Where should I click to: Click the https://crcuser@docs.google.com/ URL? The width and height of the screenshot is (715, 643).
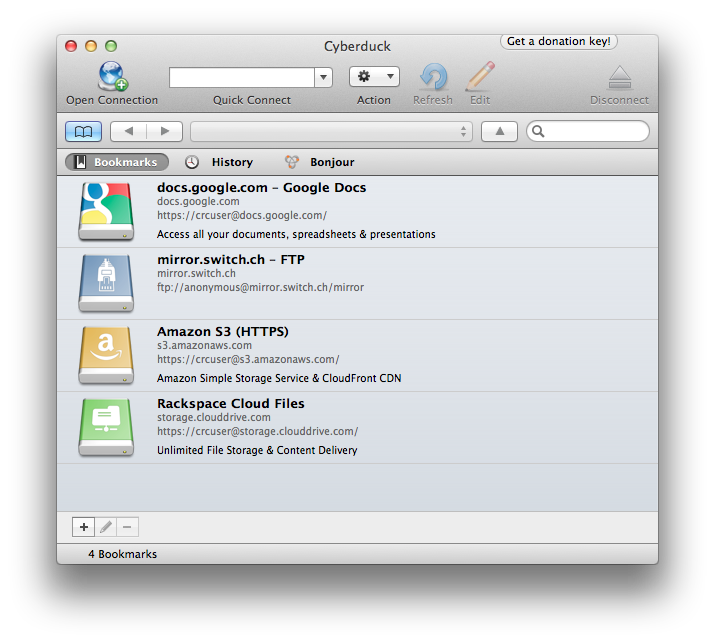(x=242, y=215)
